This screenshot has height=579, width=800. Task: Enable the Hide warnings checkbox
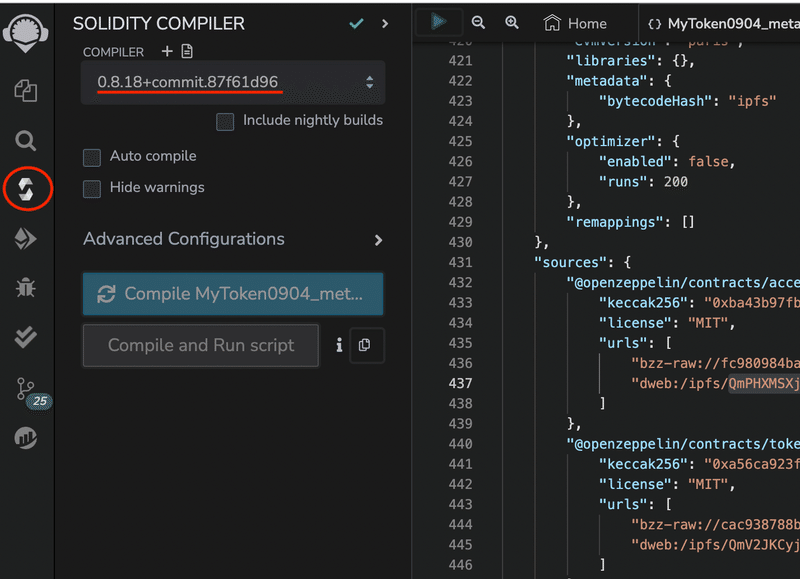[x=92, y=188]
